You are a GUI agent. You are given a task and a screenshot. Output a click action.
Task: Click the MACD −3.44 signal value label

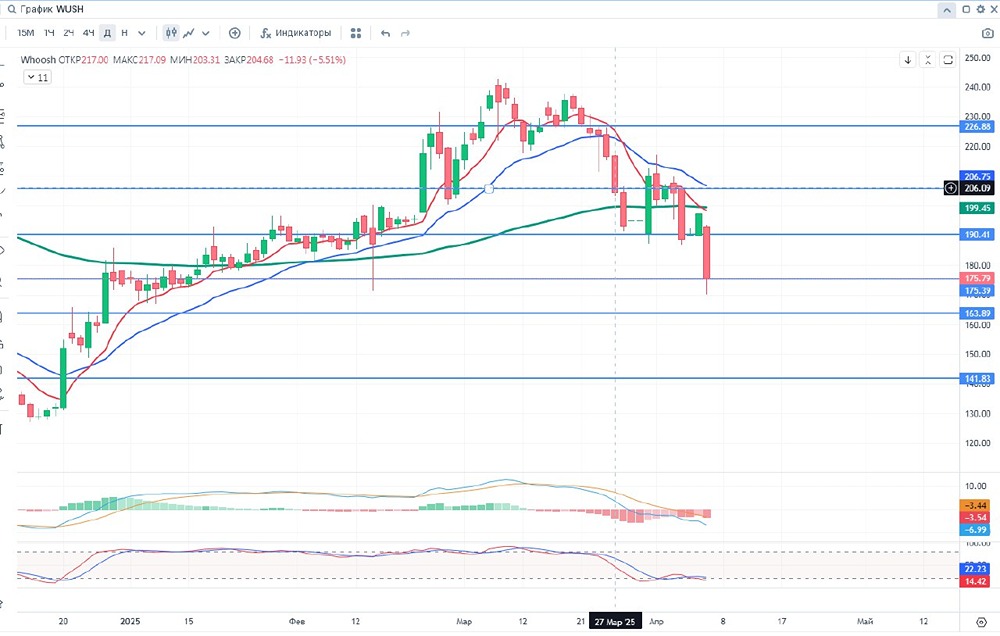click(975, 505)
